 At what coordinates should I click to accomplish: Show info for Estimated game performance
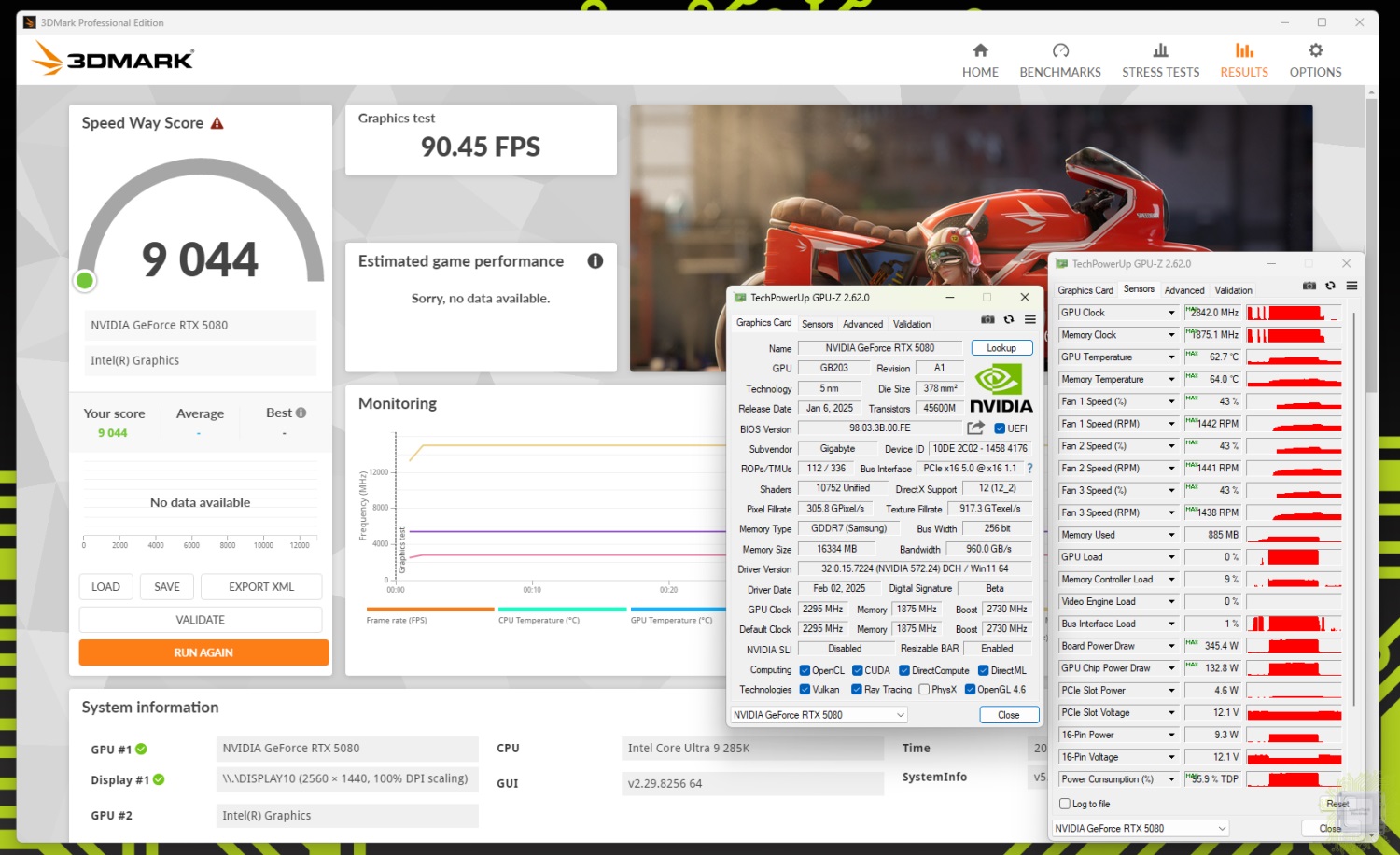coord(595,261)
